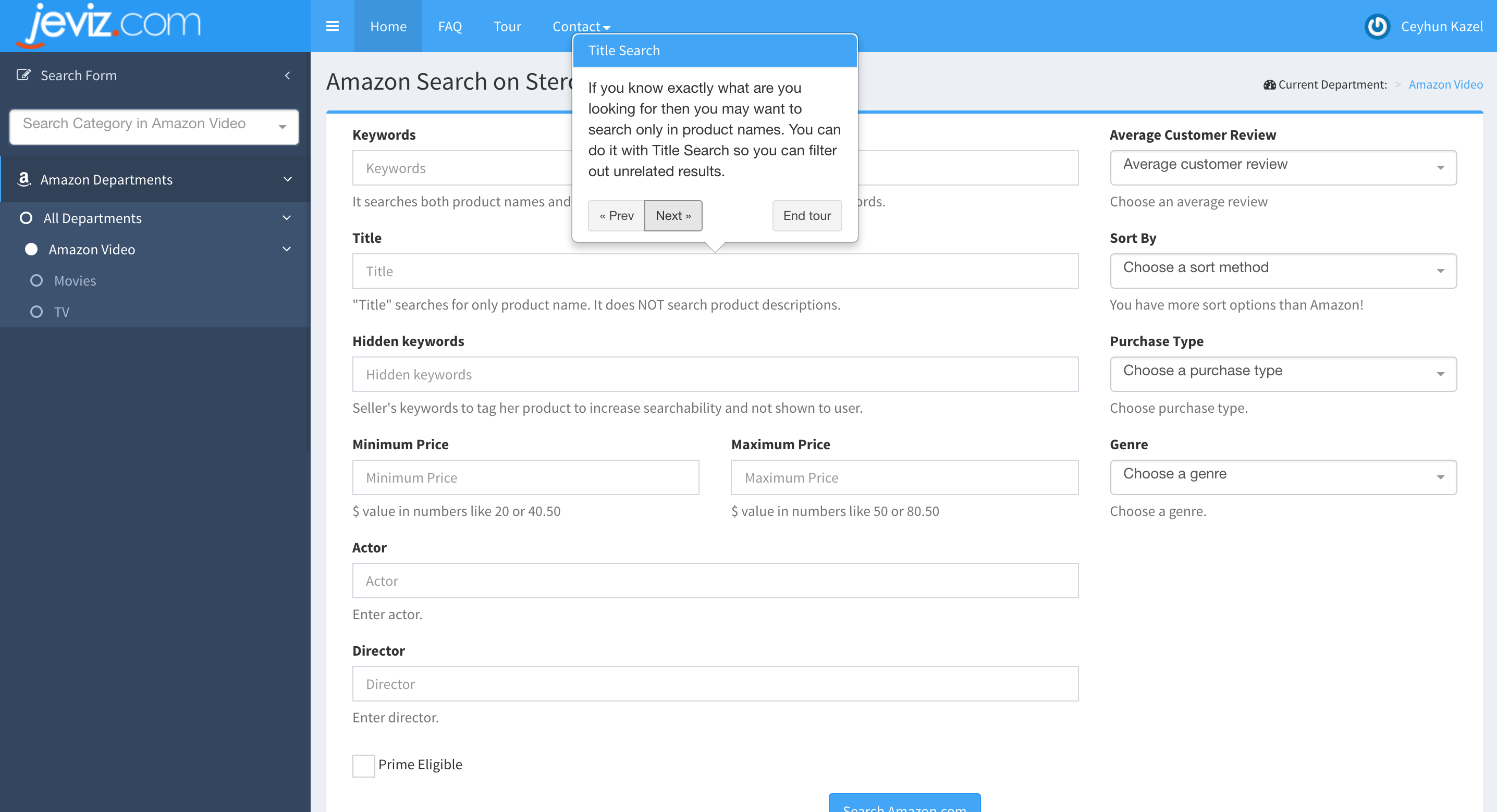Open the Choose a sort method dropdown
The image size is (1497, 812).
tap(1283, 270)
